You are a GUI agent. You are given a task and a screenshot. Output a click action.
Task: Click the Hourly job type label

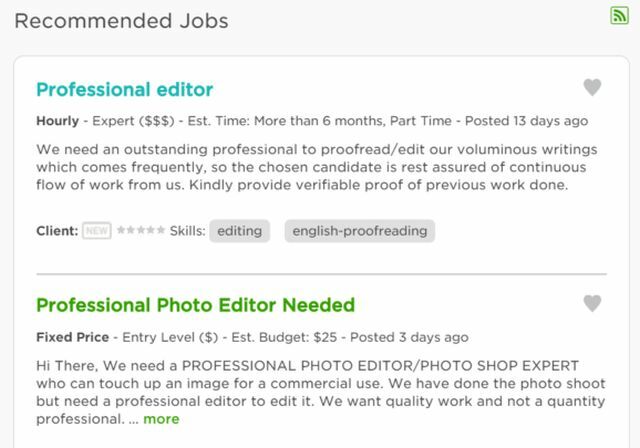tap(58, 121)
